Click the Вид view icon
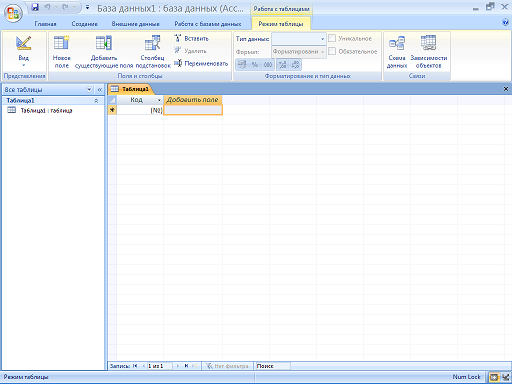The image size is (512, 384). pos(24,44)
